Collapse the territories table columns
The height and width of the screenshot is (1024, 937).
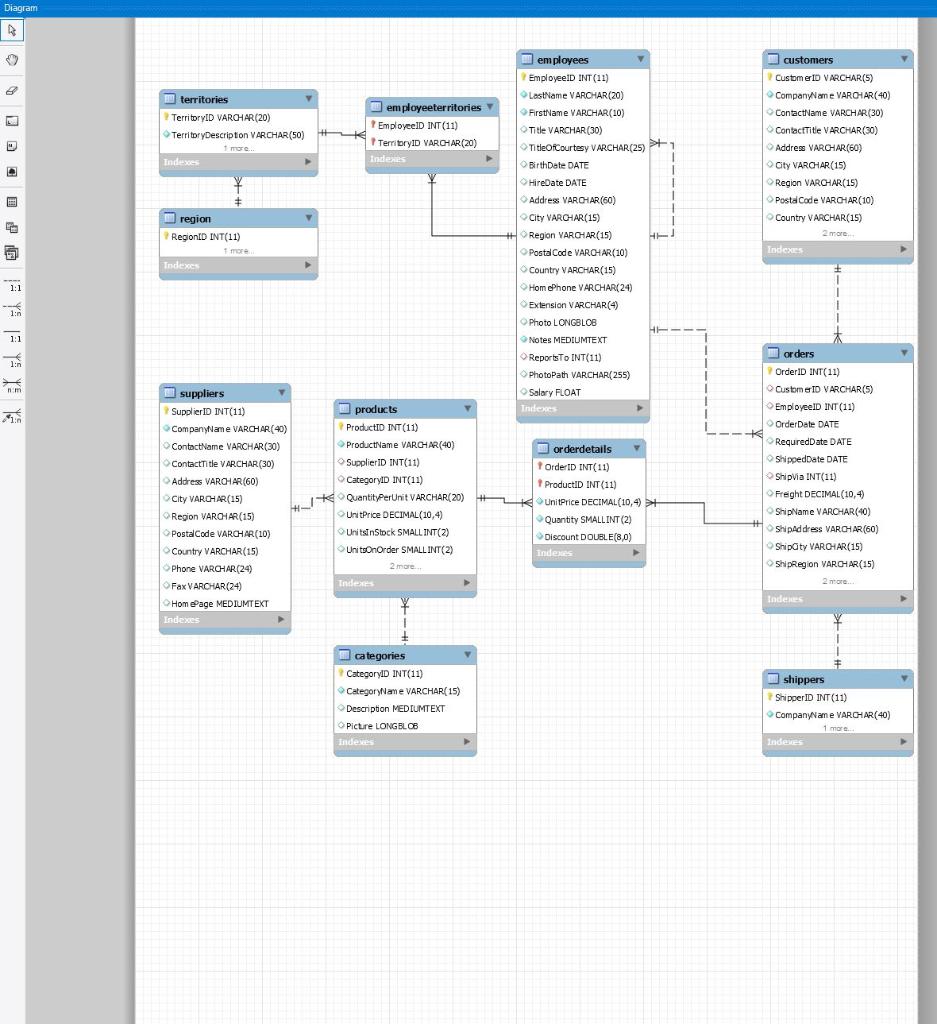pos(308,99)
